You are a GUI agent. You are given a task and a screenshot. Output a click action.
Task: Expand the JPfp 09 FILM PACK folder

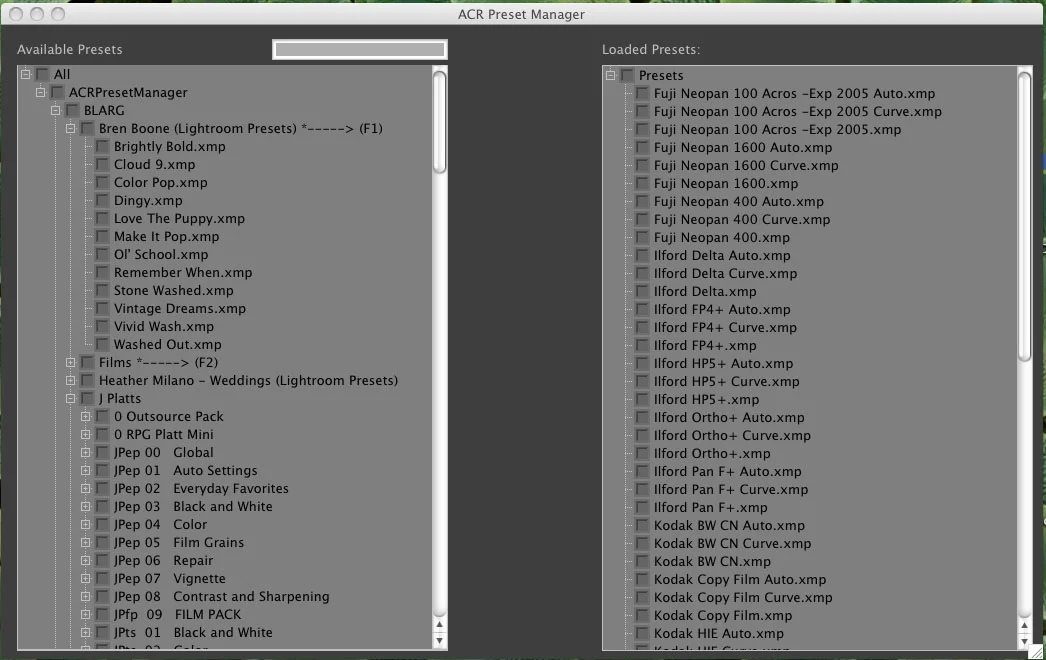[85, 615]
